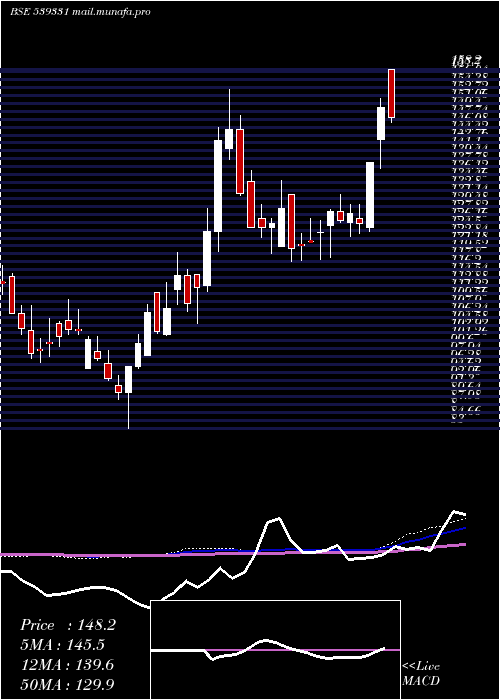Click the latest red candlestick at chart top
The width and height of the screenshot is (500, 700).
tap(392, 94)
